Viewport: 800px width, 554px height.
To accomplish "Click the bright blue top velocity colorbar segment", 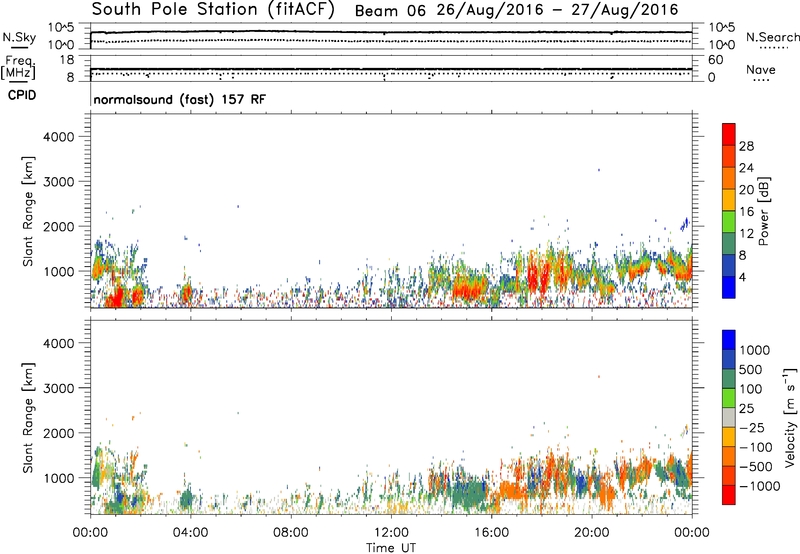I will [729, 340].
